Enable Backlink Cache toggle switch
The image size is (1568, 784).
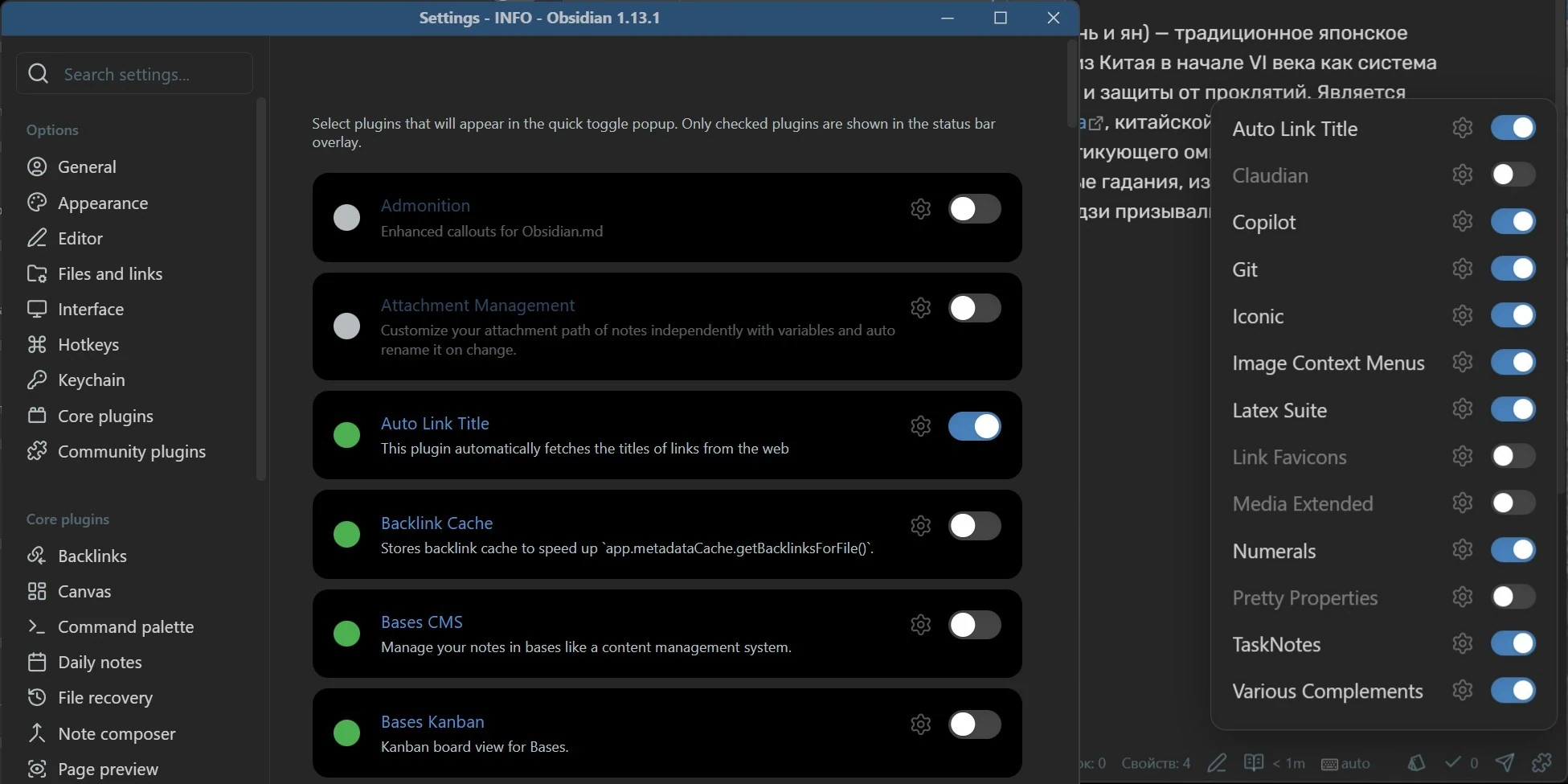point(974,526)
